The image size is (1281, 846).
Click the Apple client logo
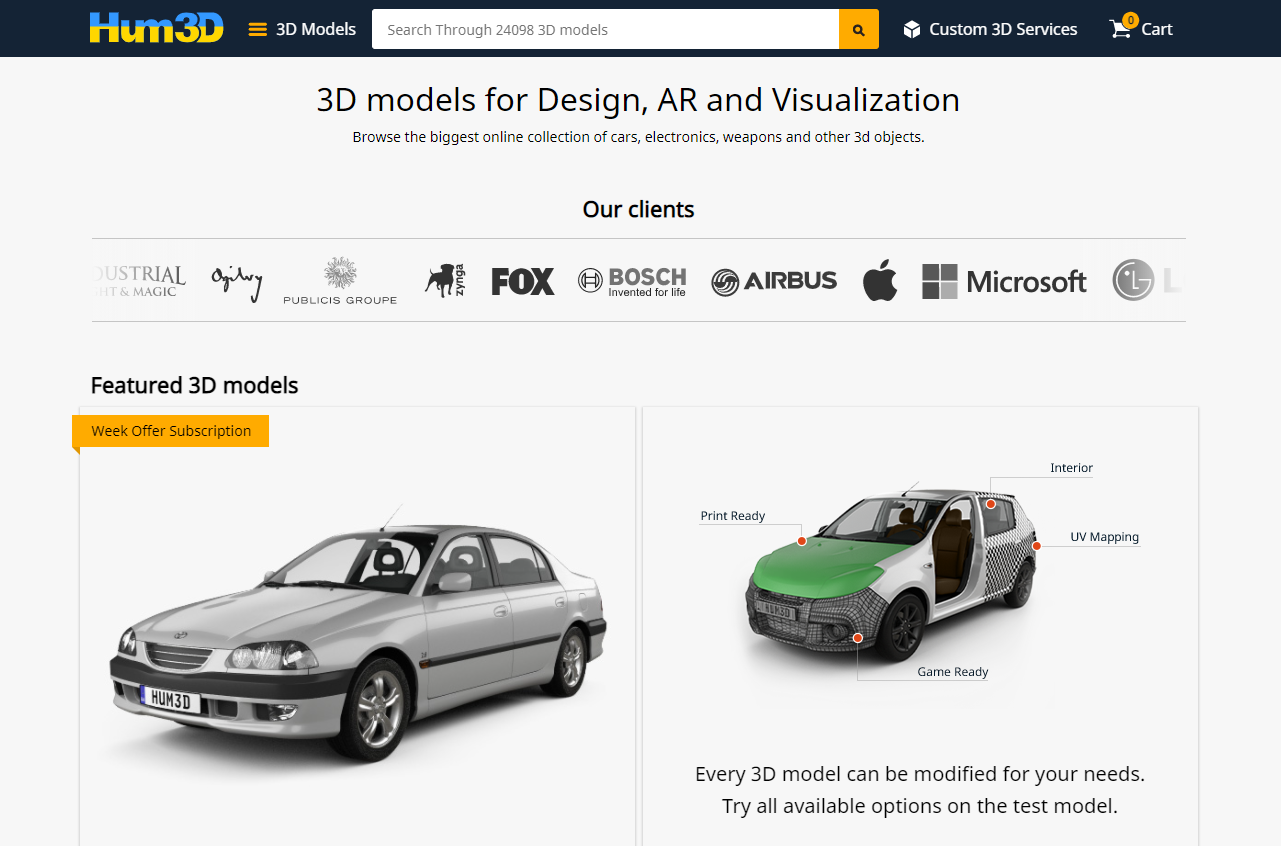(880, 281)
